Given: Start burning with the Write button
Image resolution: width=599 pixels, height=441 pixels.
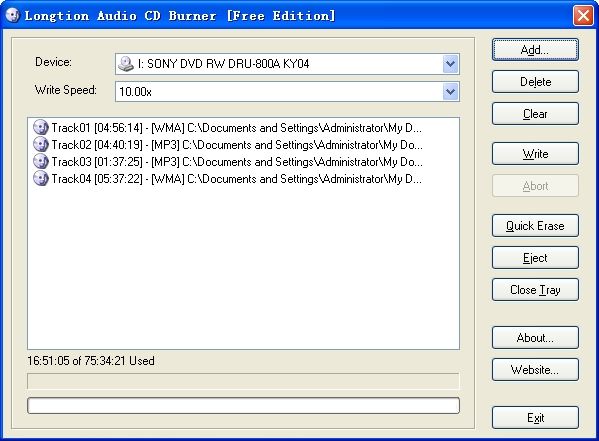Looking at the screenshot, I should (535, 154).
